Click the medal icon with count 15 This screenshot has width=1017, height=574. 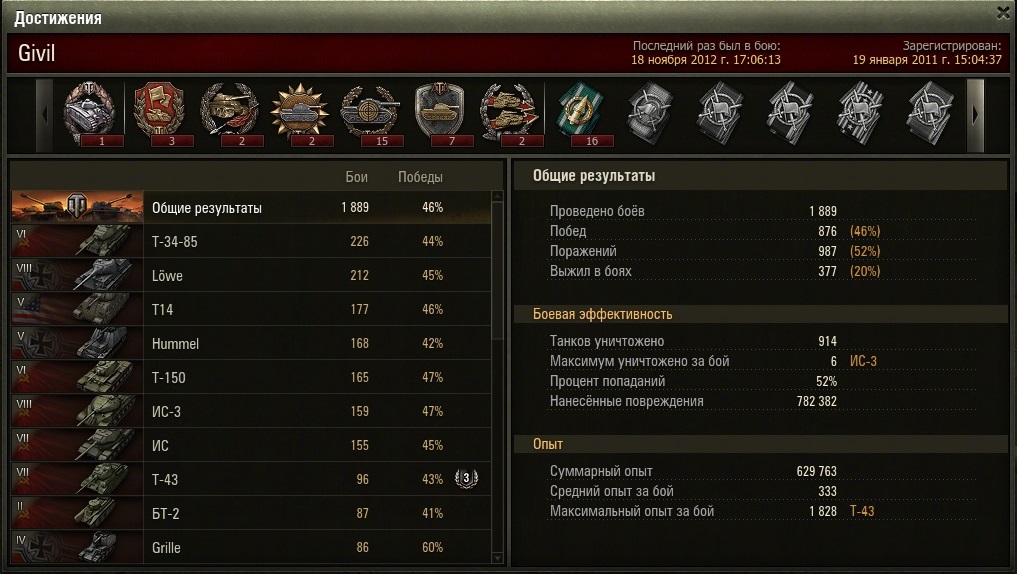[x=371, y=113]
